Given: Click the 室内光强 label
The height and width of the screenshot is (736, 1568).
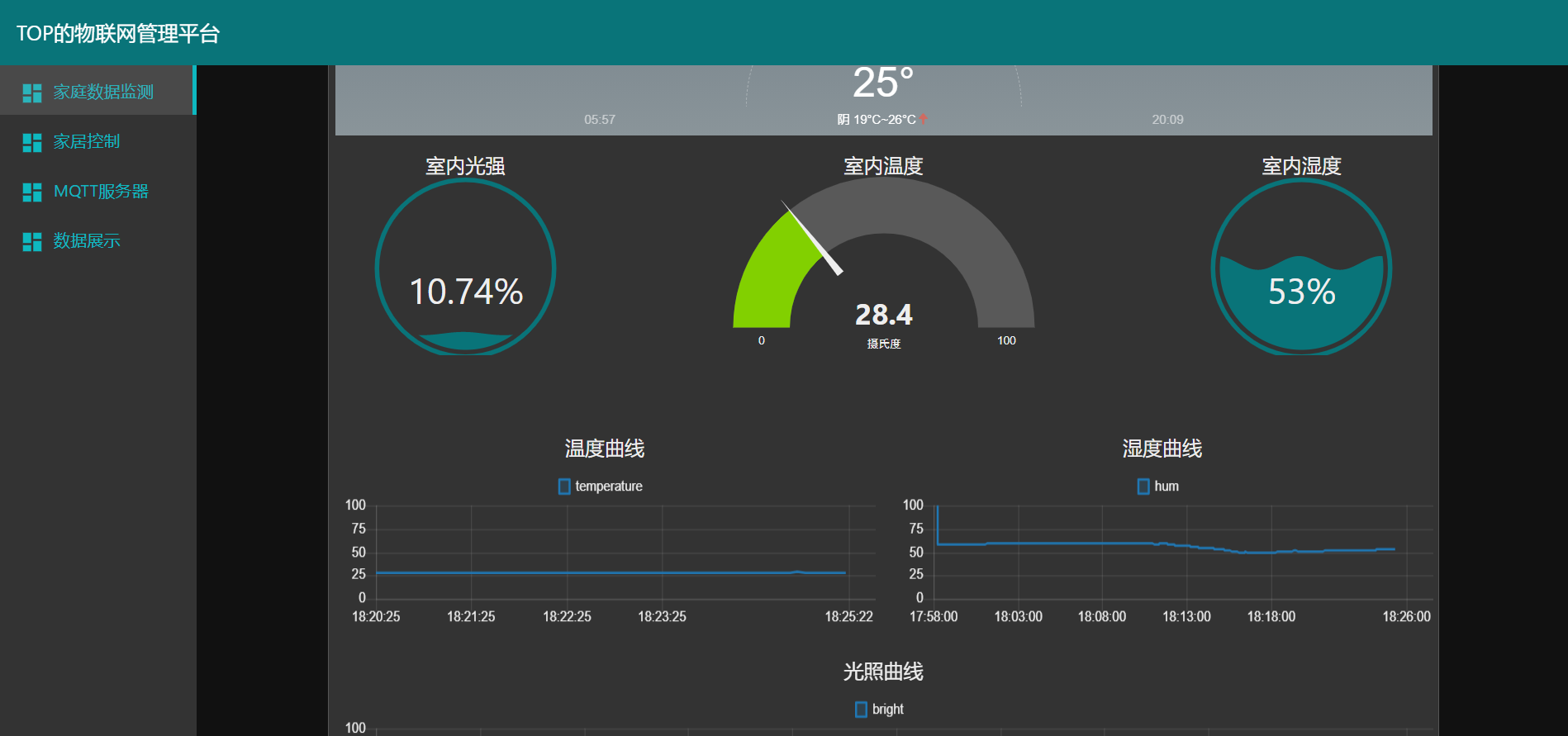Looking at the screenshot, I should point(465,166).
